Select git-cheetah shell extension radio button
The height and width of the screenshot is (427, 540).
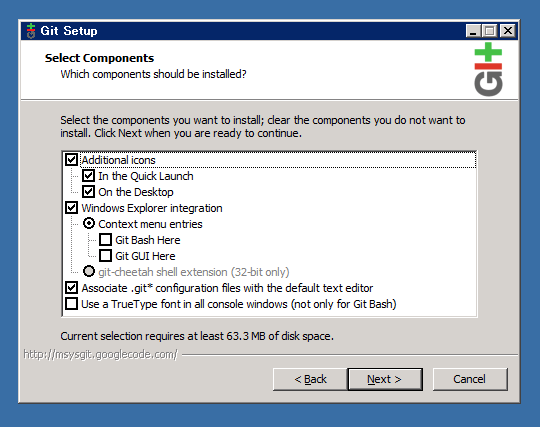pyautogui.click(x=89, y=272)
